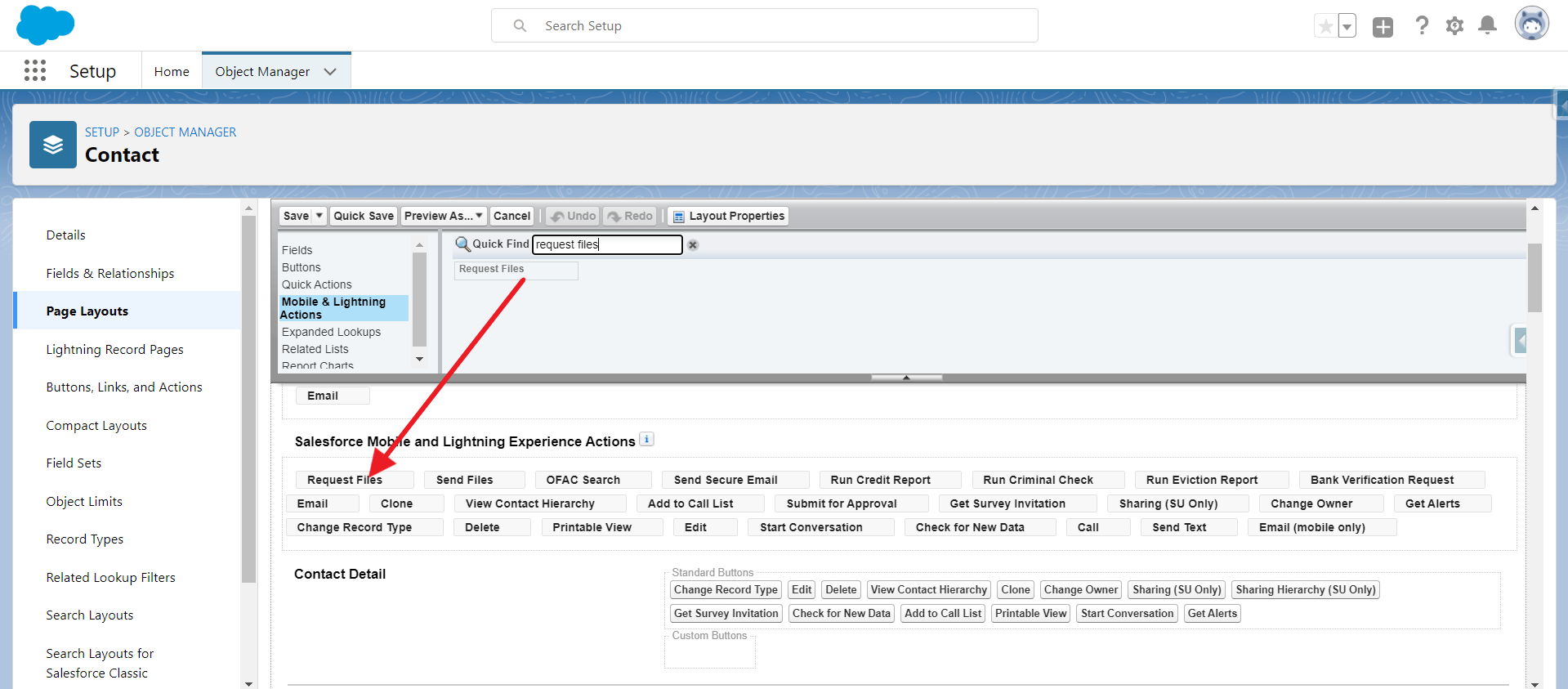Expand the Save dropdown arrow
Viewport: 1568px width, 689px height.
coord(319,216)
